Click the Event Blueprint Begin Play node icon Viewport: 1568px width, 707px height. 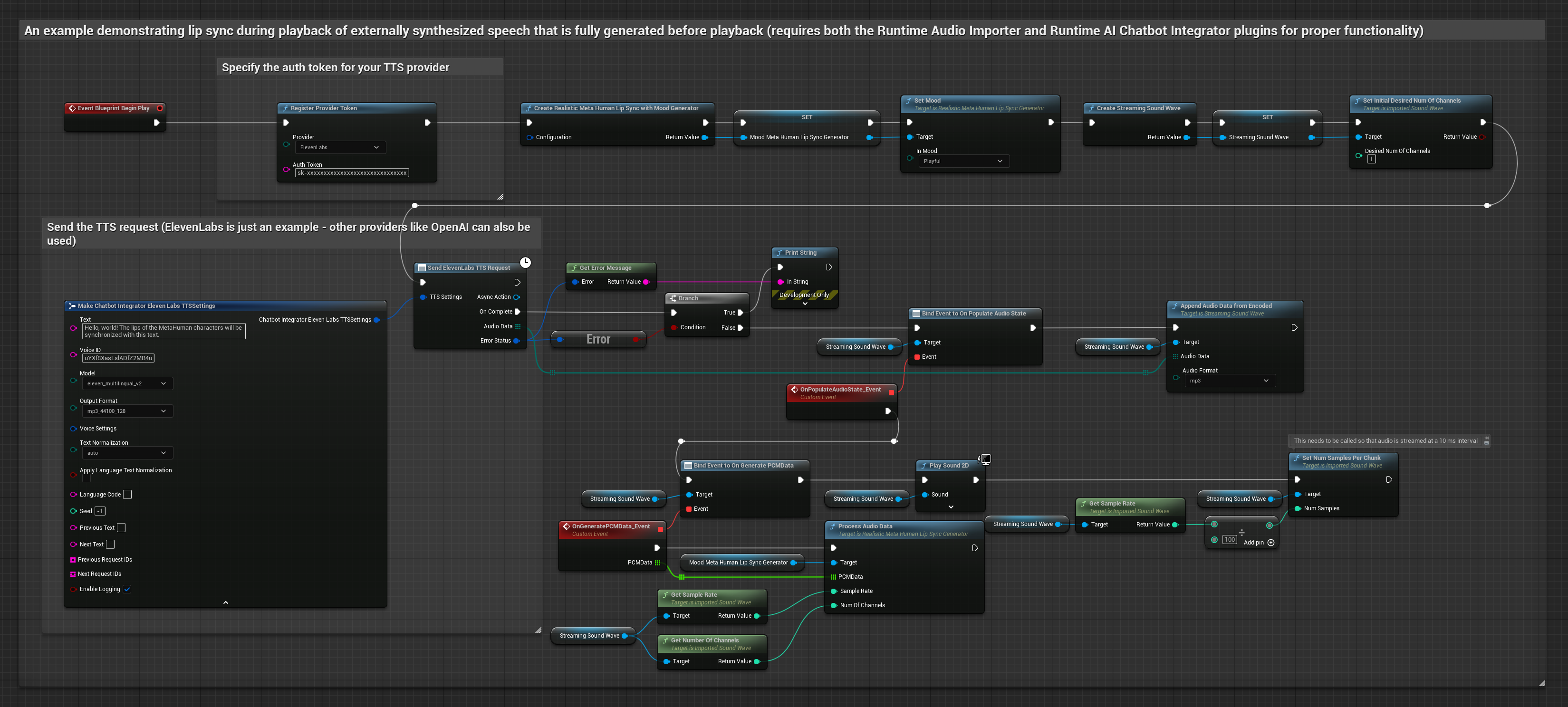[x=72, y=108]
